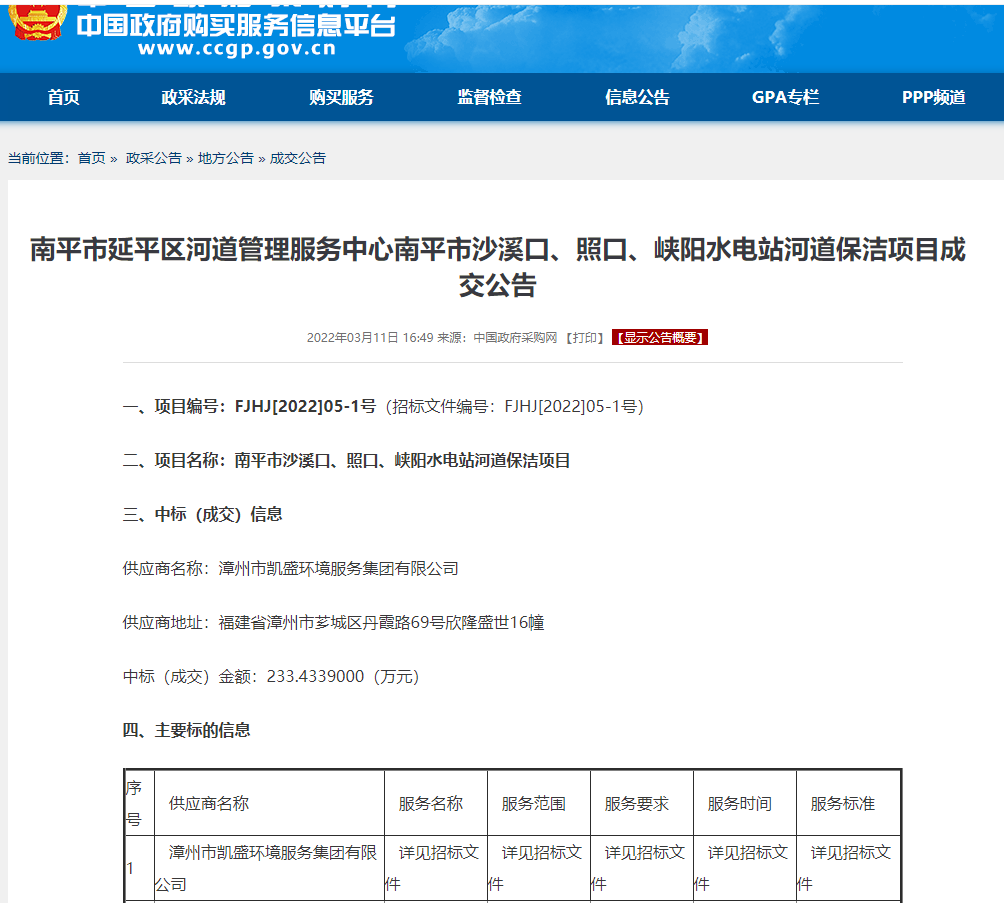
Task: Click 详见招标文件 under 服务名称 column
Action: coord(436,868)
